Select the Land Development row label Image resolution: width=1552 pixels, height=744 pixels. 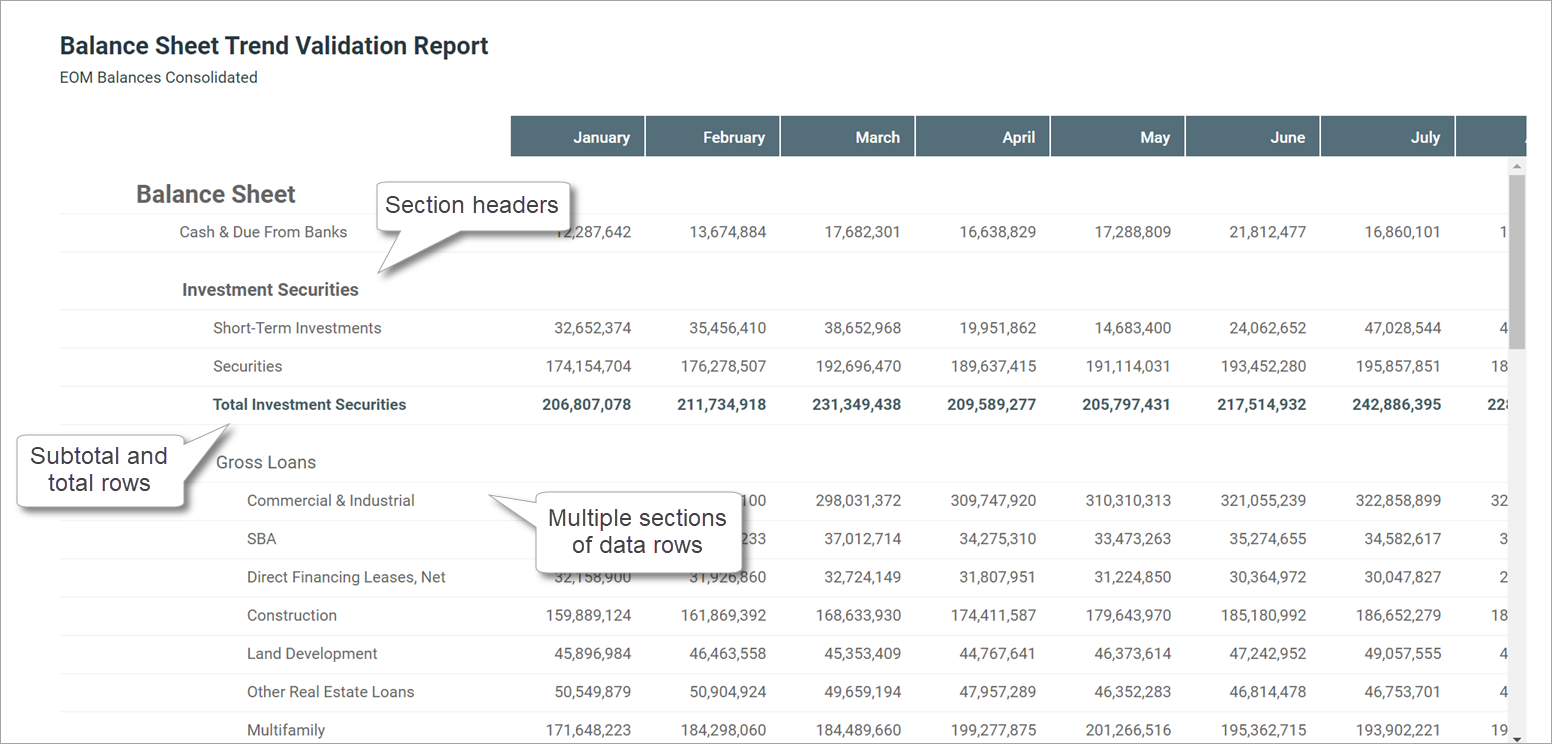(x=312, y=654)
